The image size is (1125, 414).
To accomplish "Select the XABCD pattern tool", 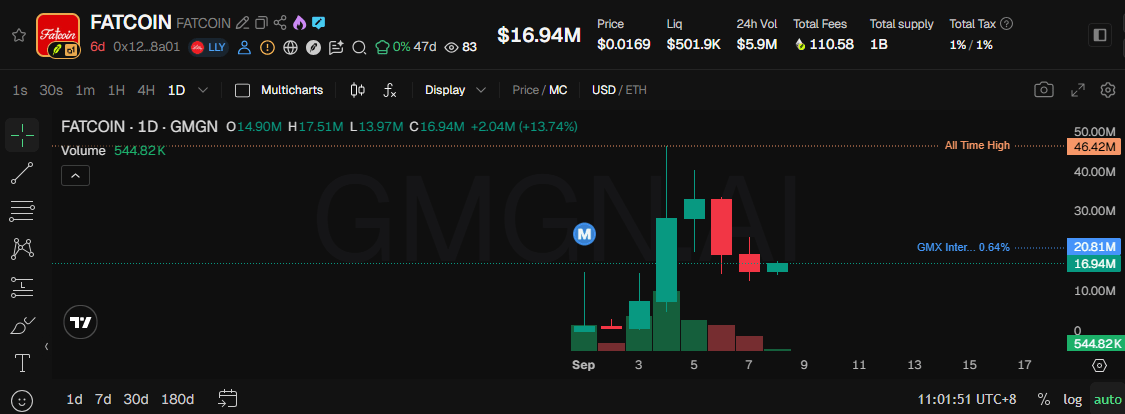I will (x=22, y=250).
